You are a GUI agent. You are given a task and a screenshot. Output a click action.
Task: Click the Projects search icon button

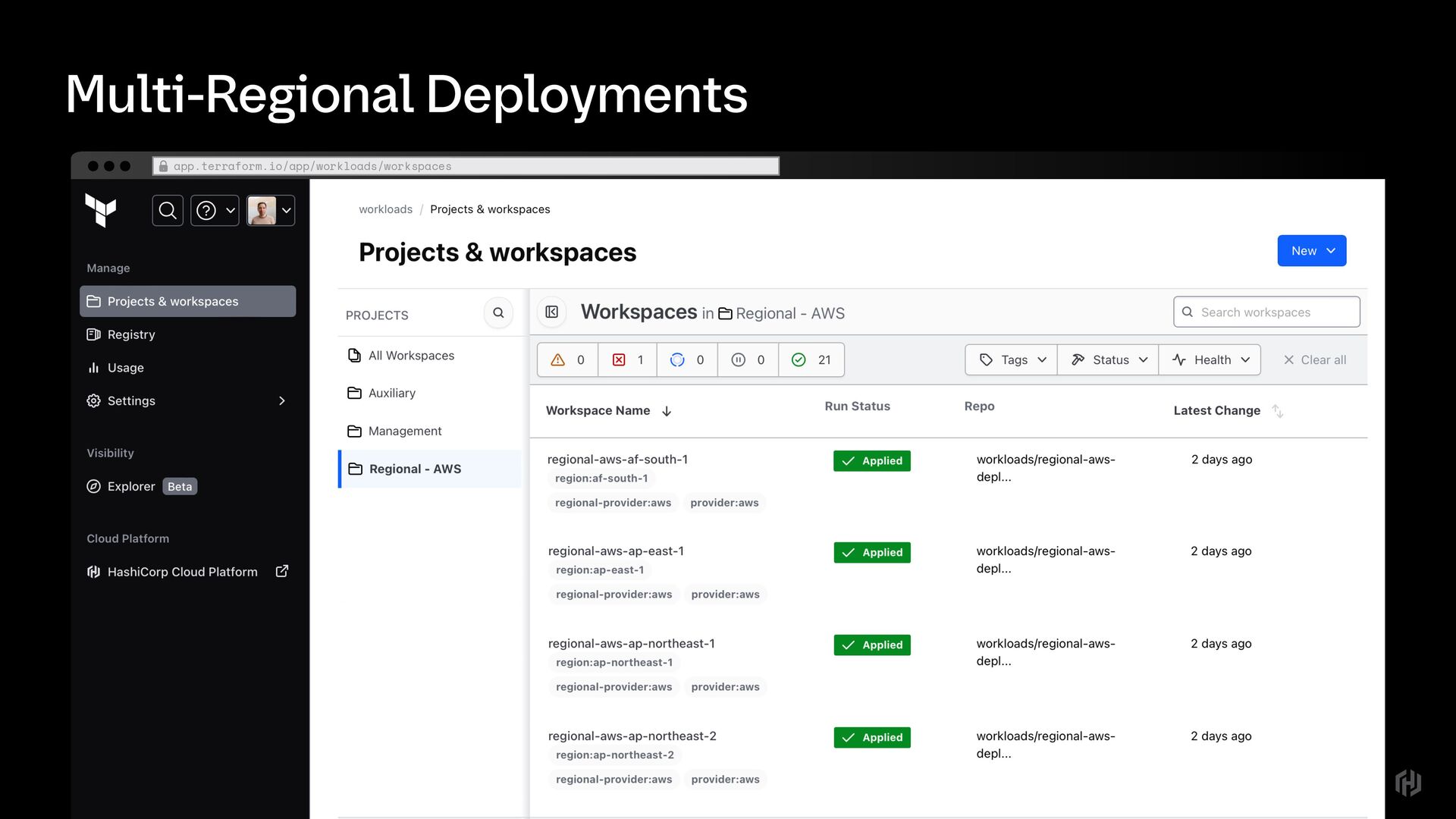[x=498, y=312]
